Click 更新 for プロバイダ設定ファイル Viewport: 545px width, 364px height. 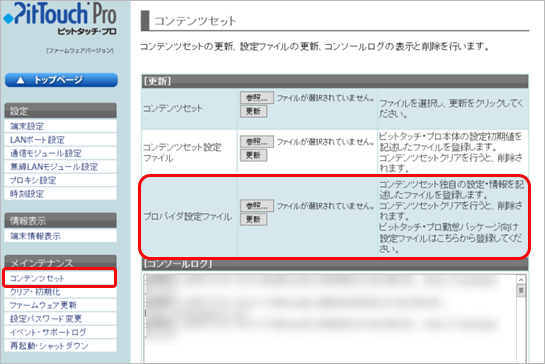[253, 219]
